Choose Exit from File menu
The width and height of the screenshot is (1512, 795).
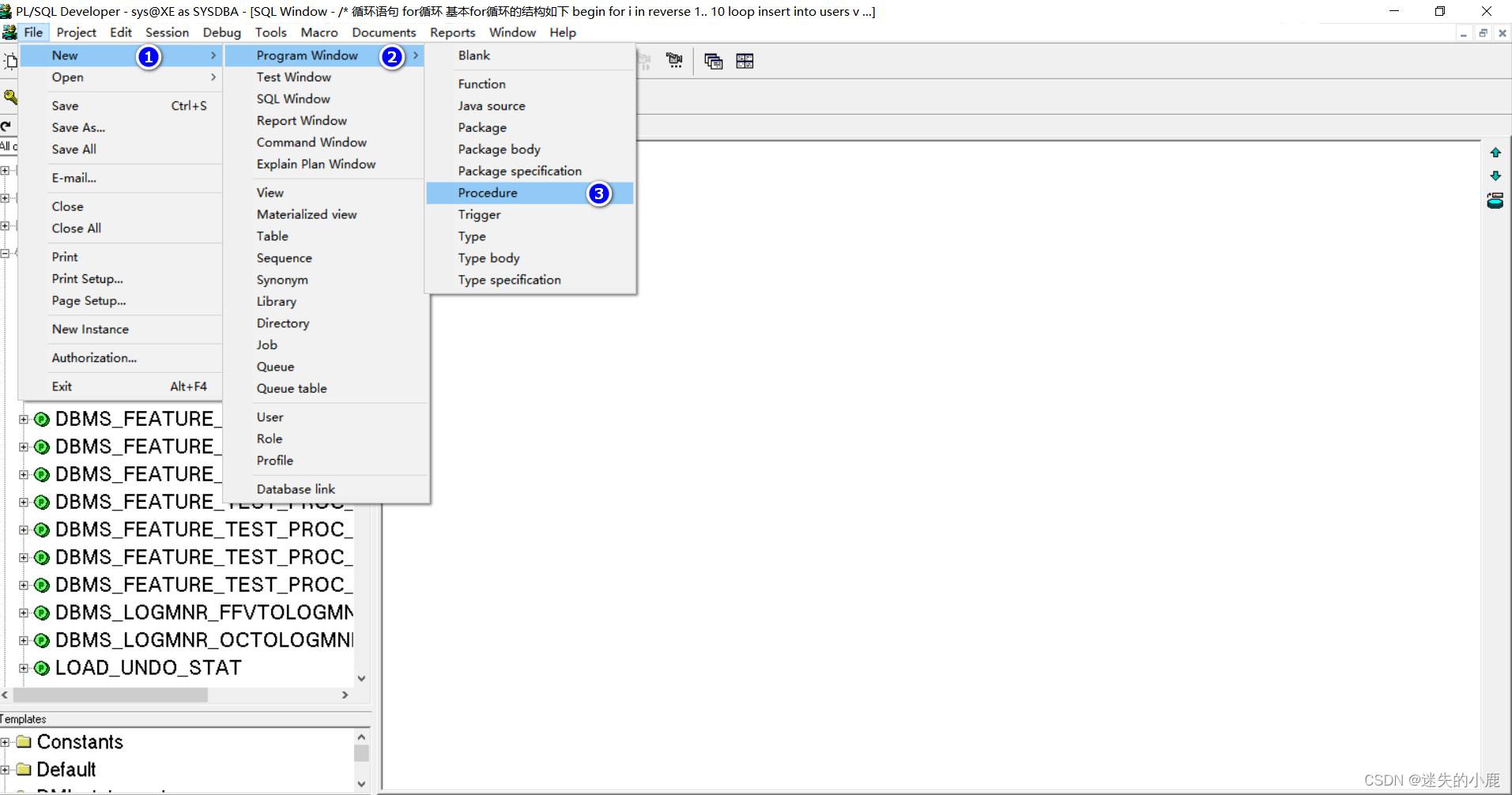tap(120, 386)
